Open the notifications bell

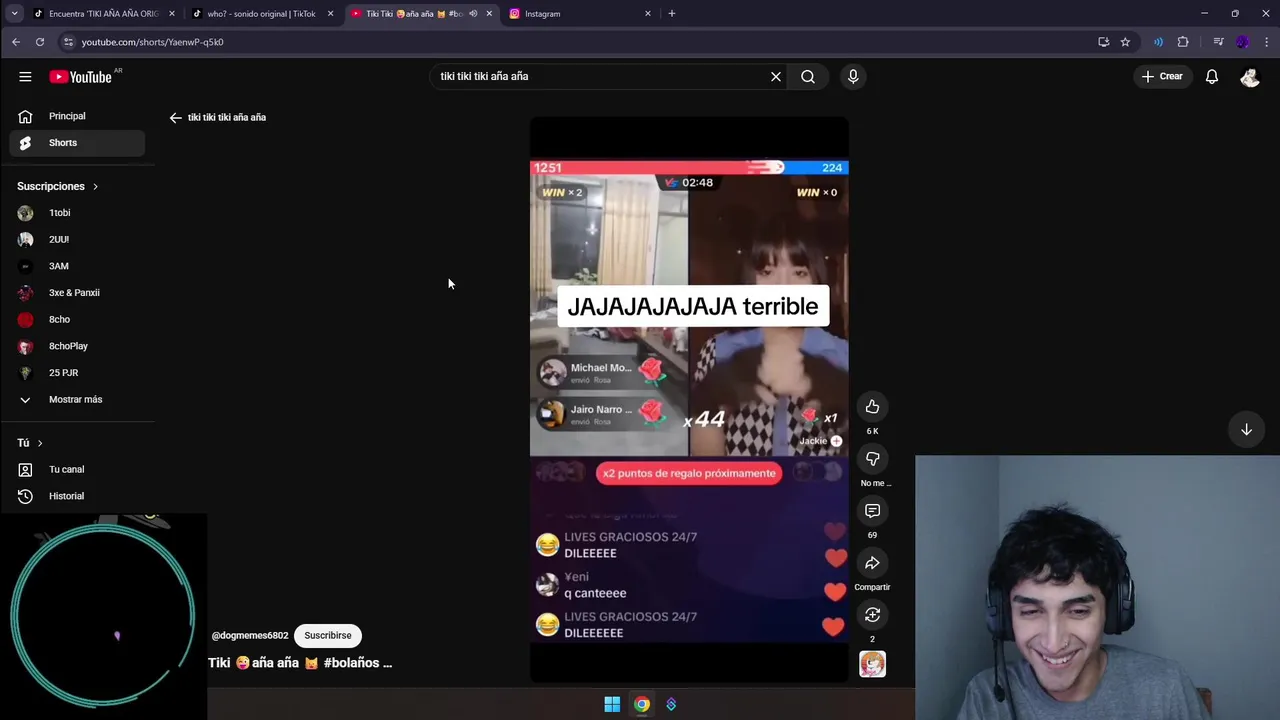coord(1211,76)
